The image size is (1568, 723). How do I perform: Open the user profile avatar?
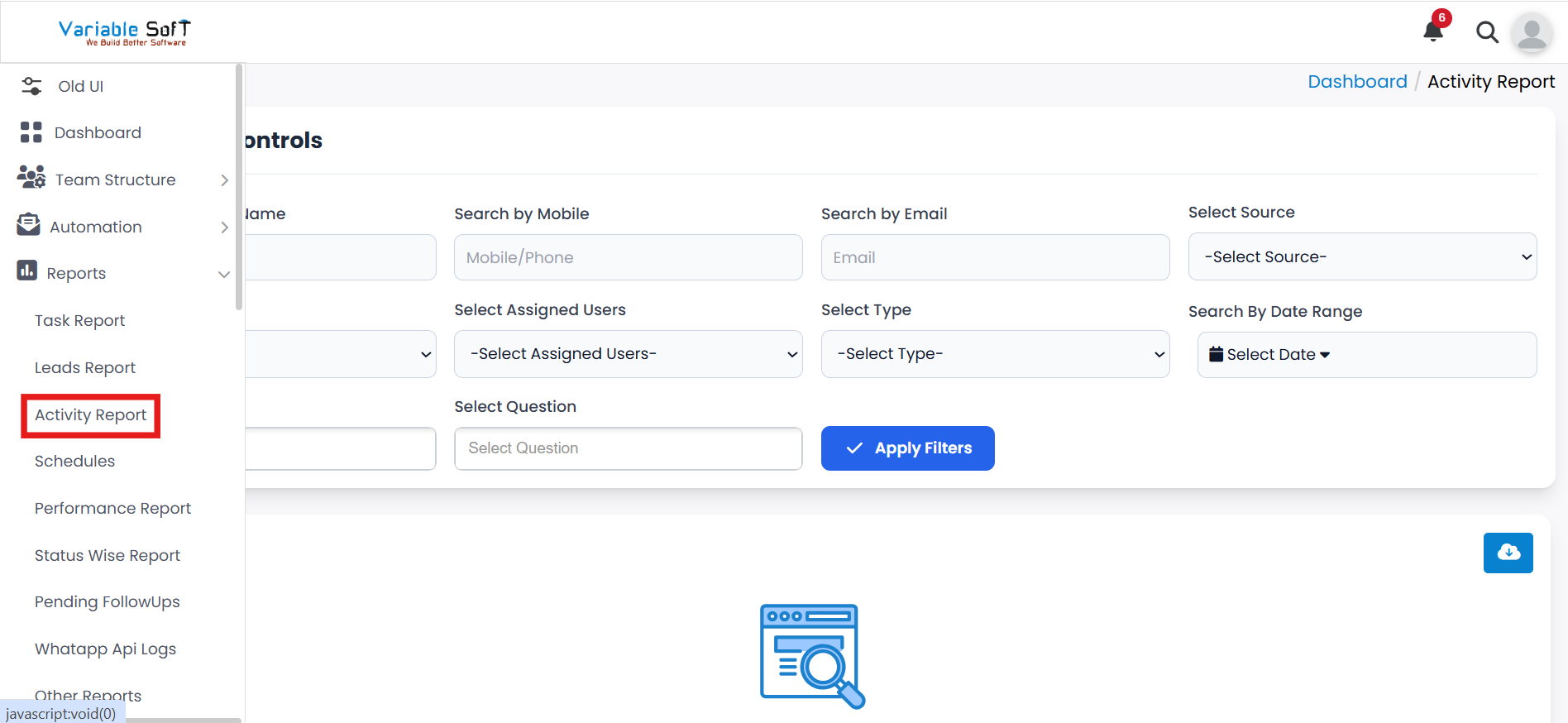pos(1532,33)
